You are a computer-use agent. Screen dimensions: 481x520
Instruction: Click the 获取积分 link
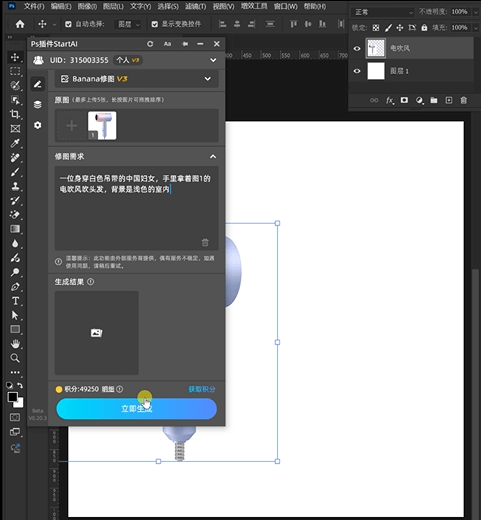click(202, 389)
